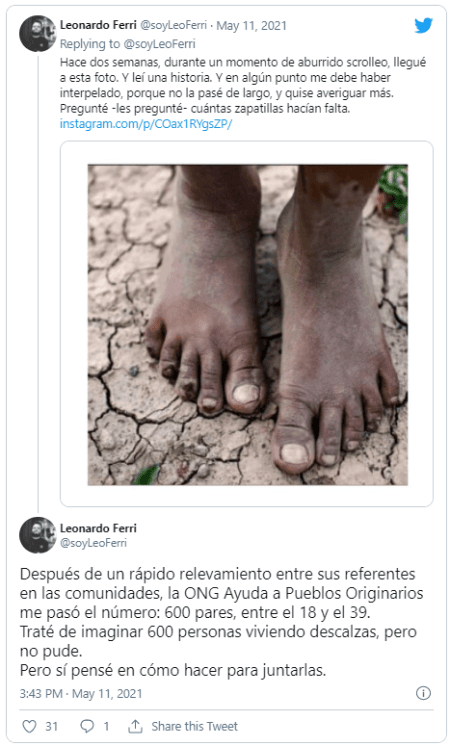Open the 'Hace dos semanas' parent tweet text
Screen dimensions: 450x746
pos(243,85)
